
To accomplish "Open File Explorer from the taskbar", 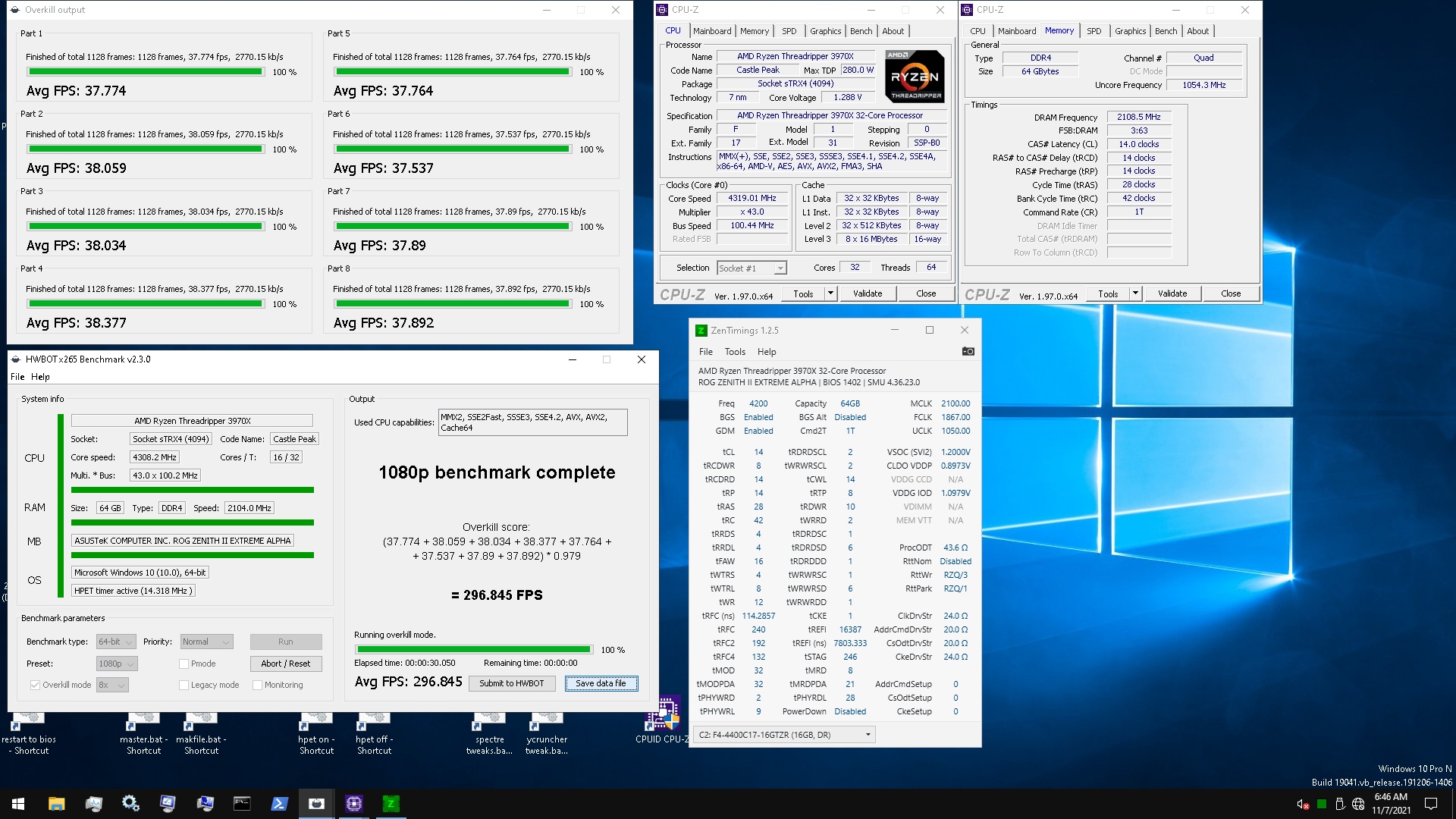I will click(56, 804).
